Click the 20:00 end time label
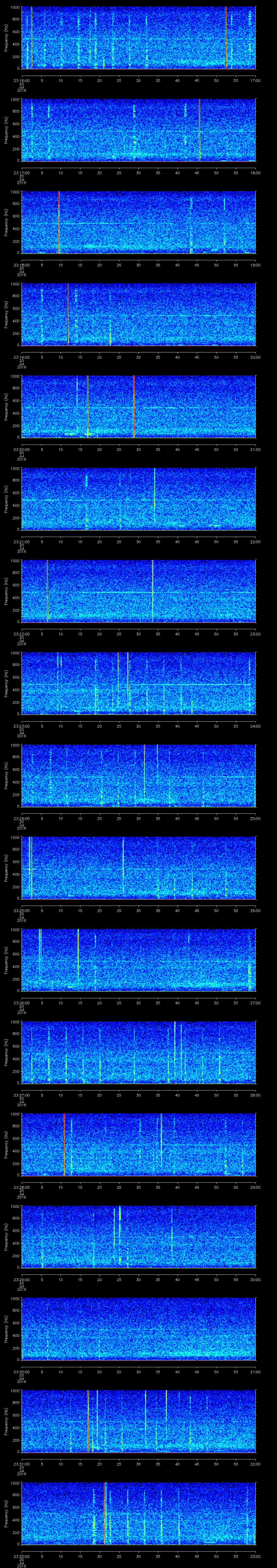This screenshot has height=1568, width=277. tap(255, 357)
